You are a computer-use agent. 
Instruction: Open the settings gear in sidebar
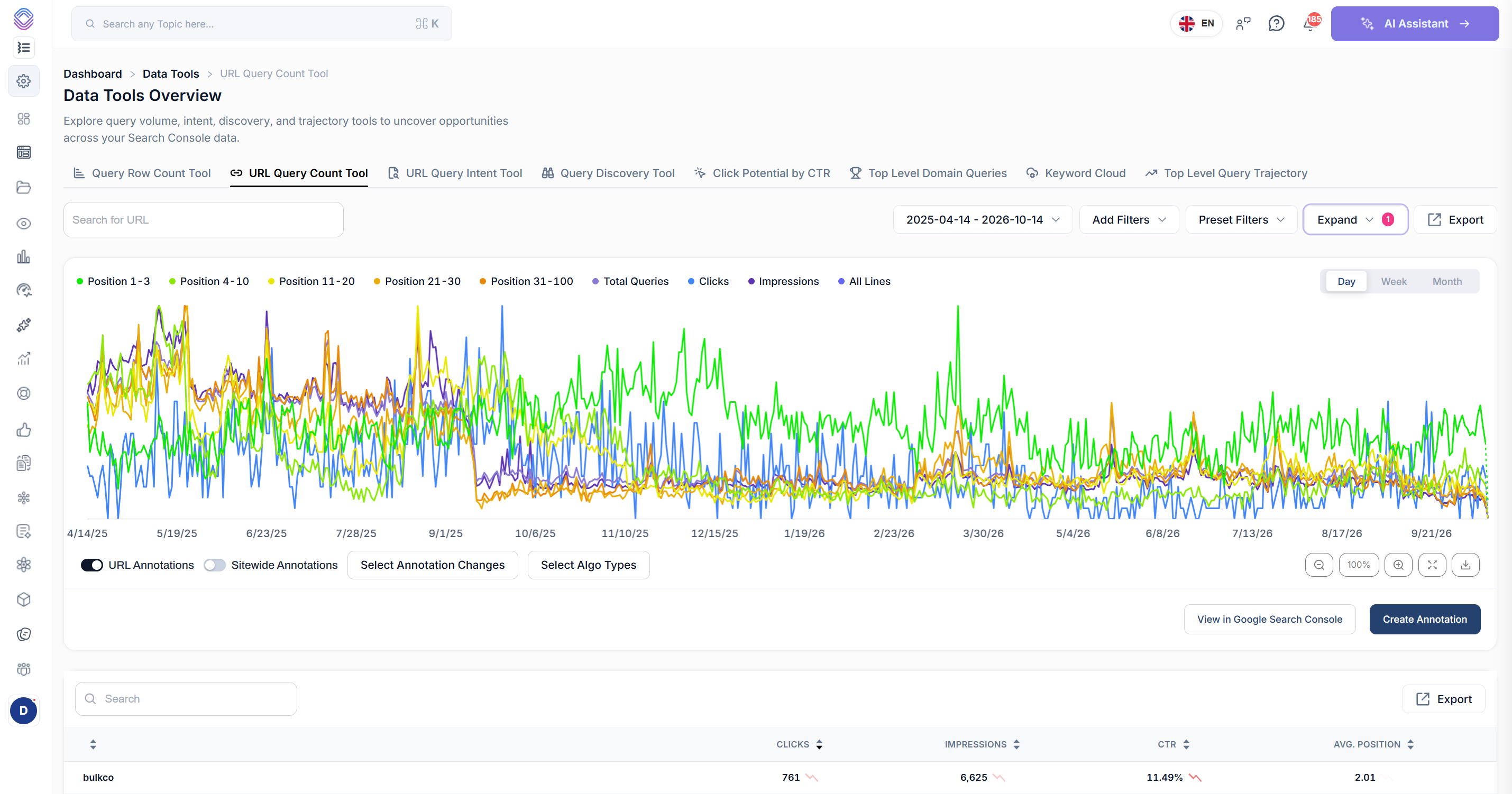click(23, 81)
